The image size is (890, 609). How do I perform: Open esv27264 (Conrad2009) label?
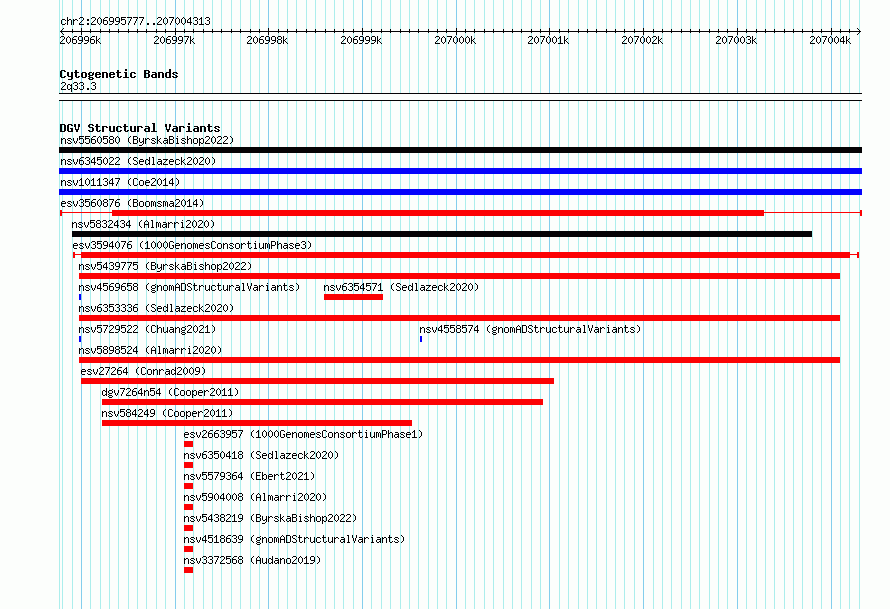click(143, 371)
